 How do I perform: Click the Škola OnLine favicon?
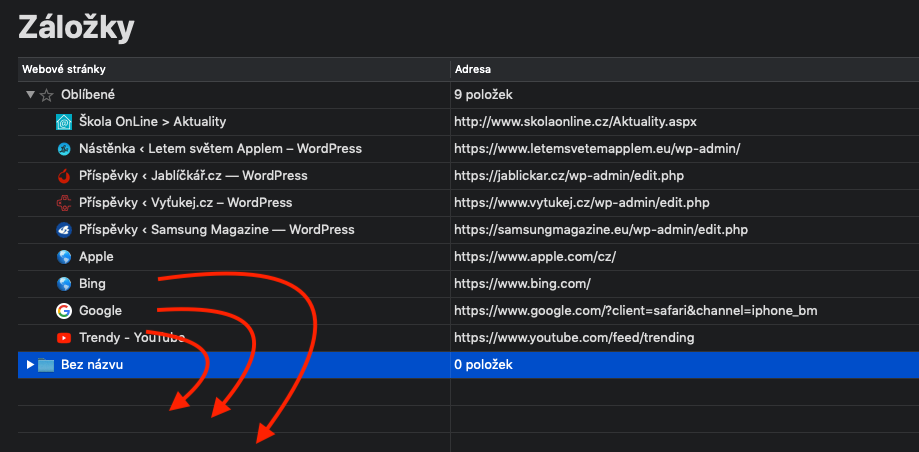pos(63,122)
